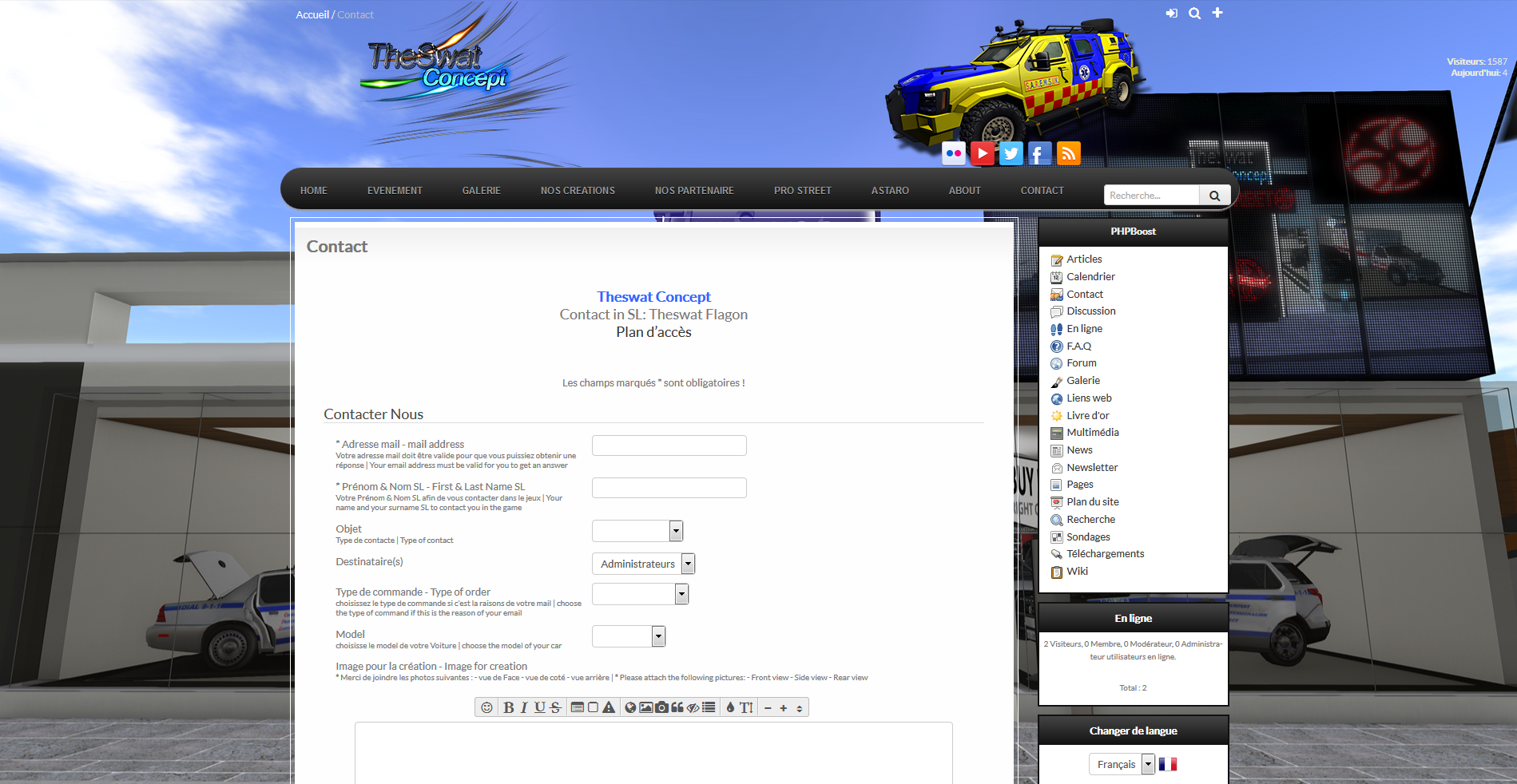Focus the Adresse mail input field

click(x=669, y=445)
